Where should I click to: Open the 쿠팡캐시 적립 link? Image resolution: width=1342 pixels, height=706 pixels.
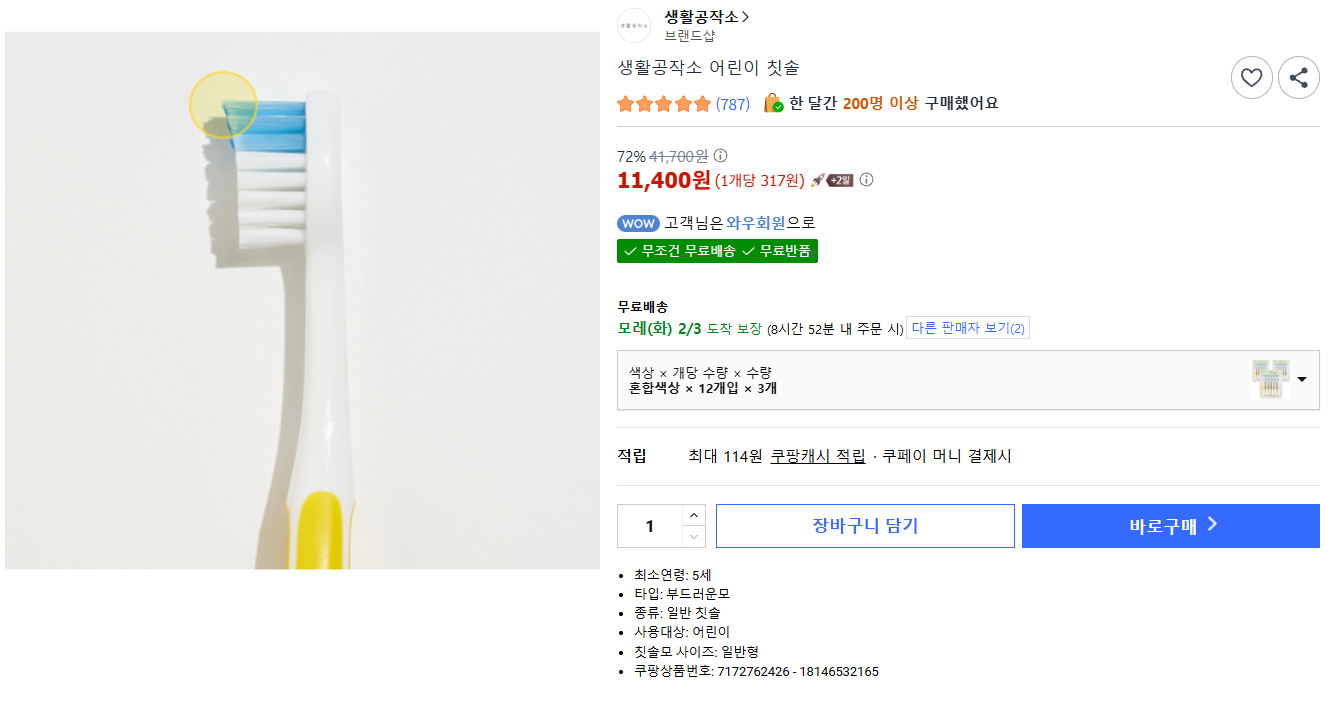point(817,456)
